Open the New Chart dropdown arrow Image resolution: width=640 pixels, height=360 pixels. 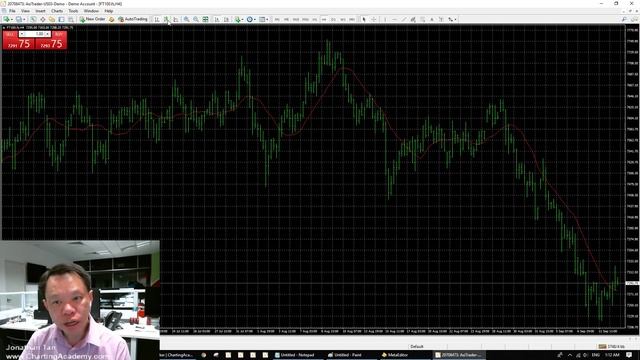[x=12, y=19]
